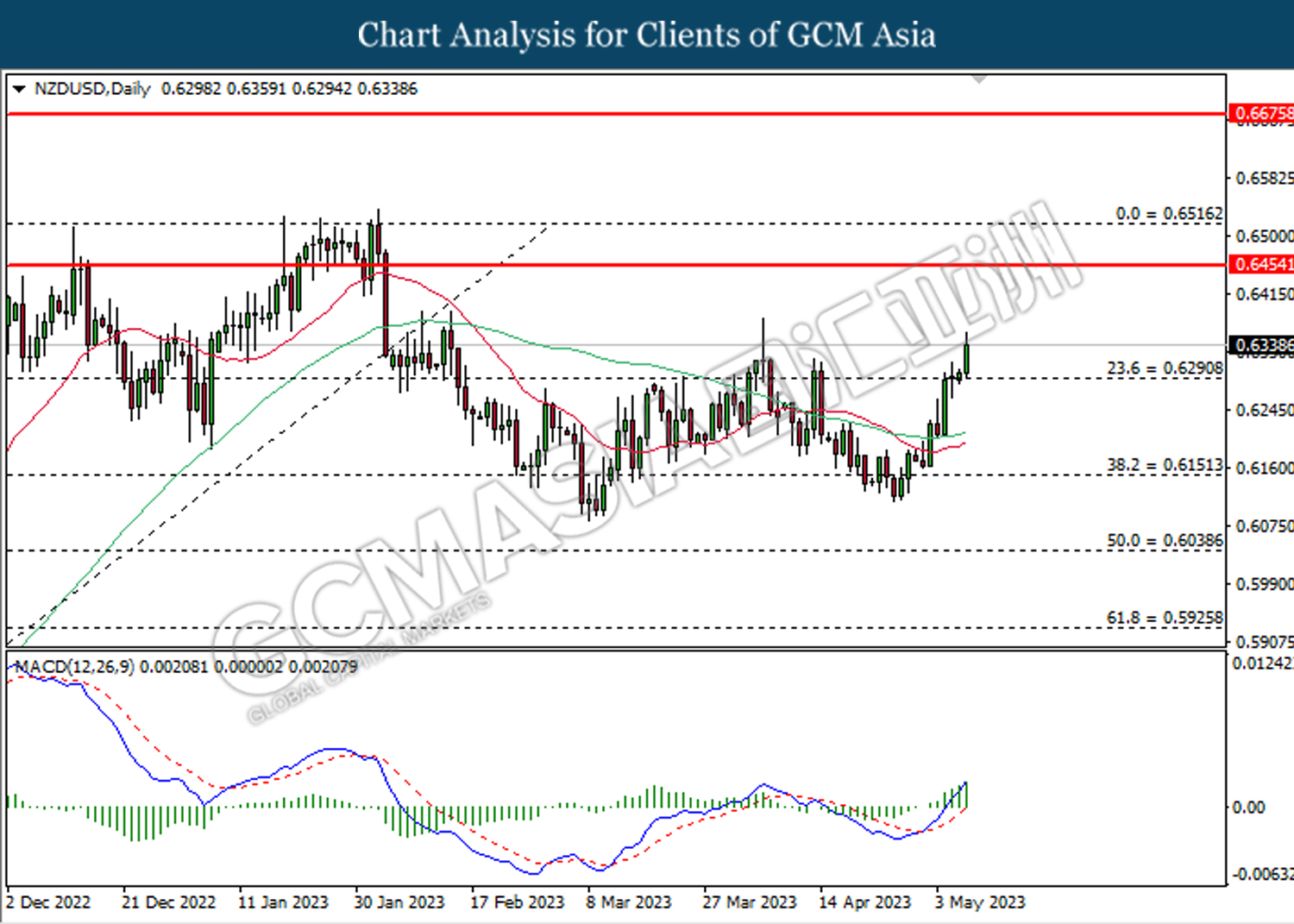1294x924 pixels.
Task: Click the date label 21 Dec 2022
Action: [168, 902]
